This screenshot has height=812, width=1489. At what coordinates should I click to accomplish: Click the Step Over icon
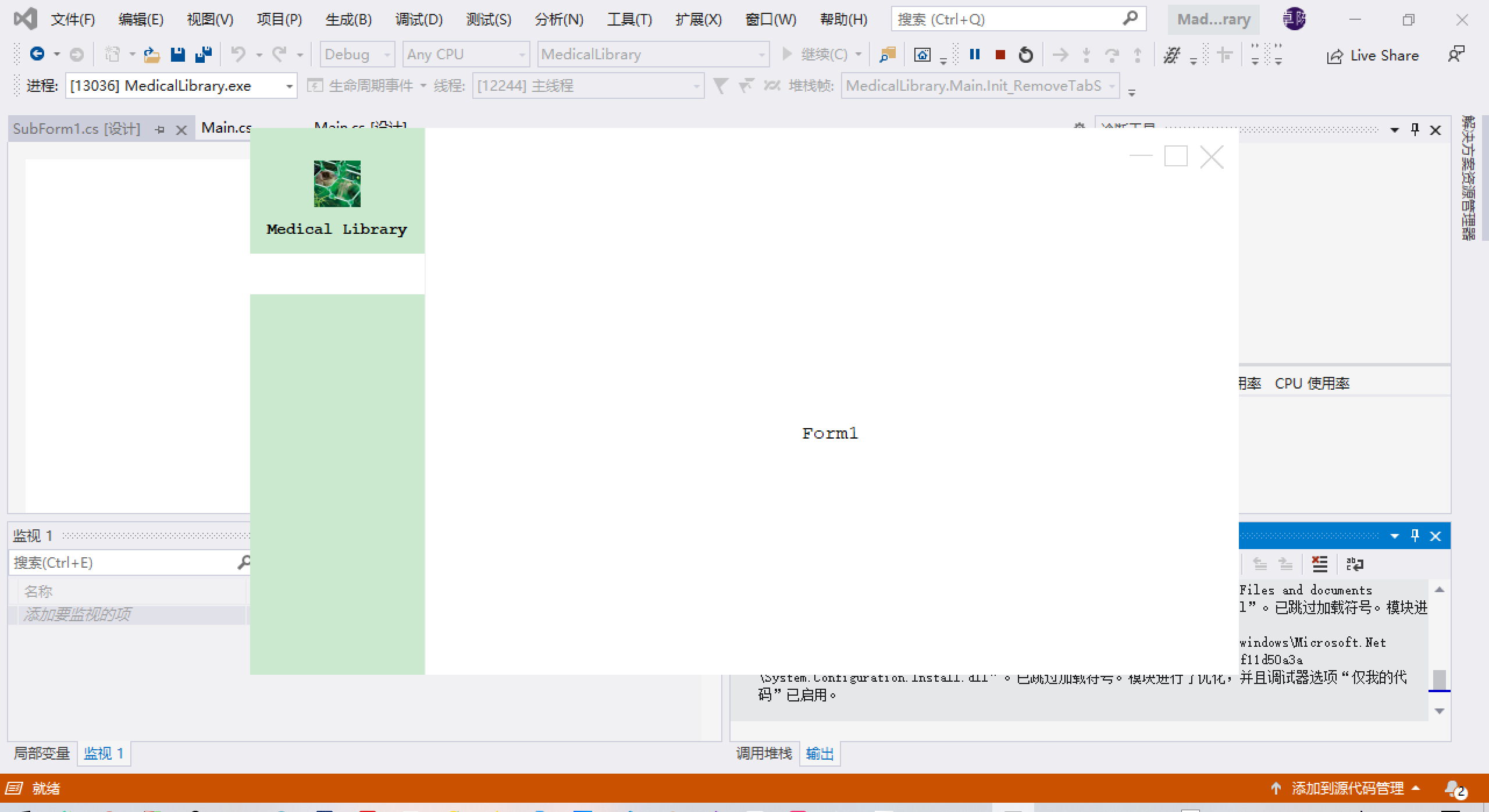[x=1112, y=55]
